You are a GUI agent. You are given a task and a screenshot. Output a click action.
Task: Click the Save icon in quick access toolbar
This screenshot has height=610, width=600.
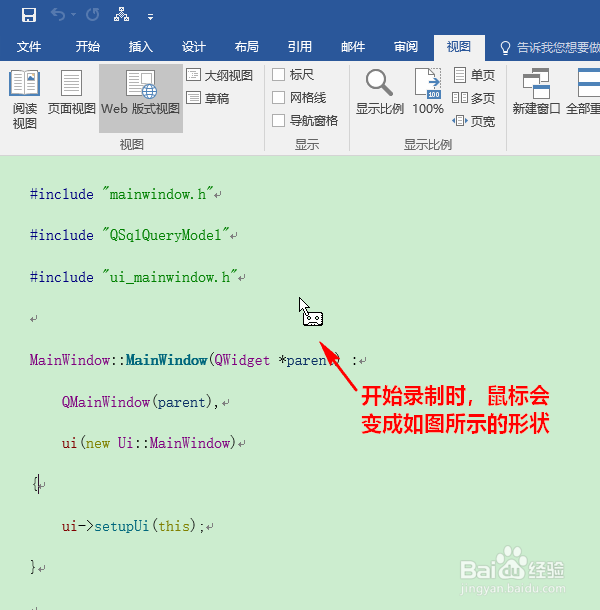click(x=29, y=15)
